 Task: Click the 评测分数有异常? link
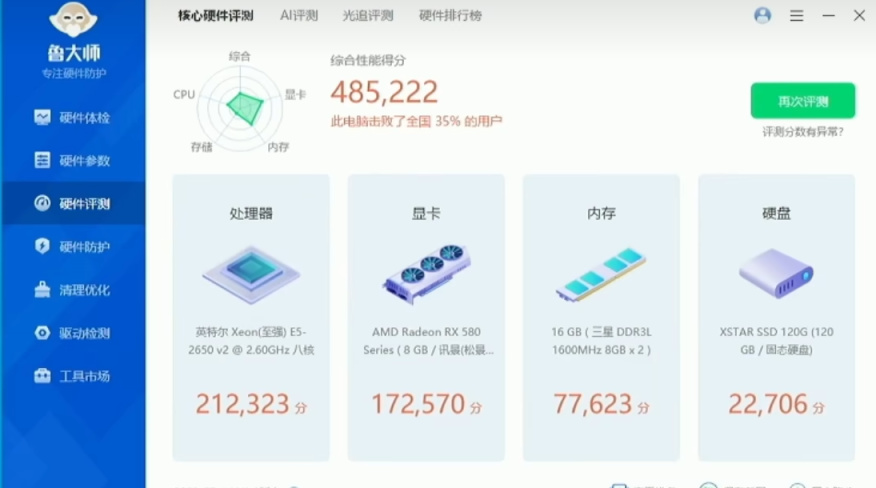point(803,132)
